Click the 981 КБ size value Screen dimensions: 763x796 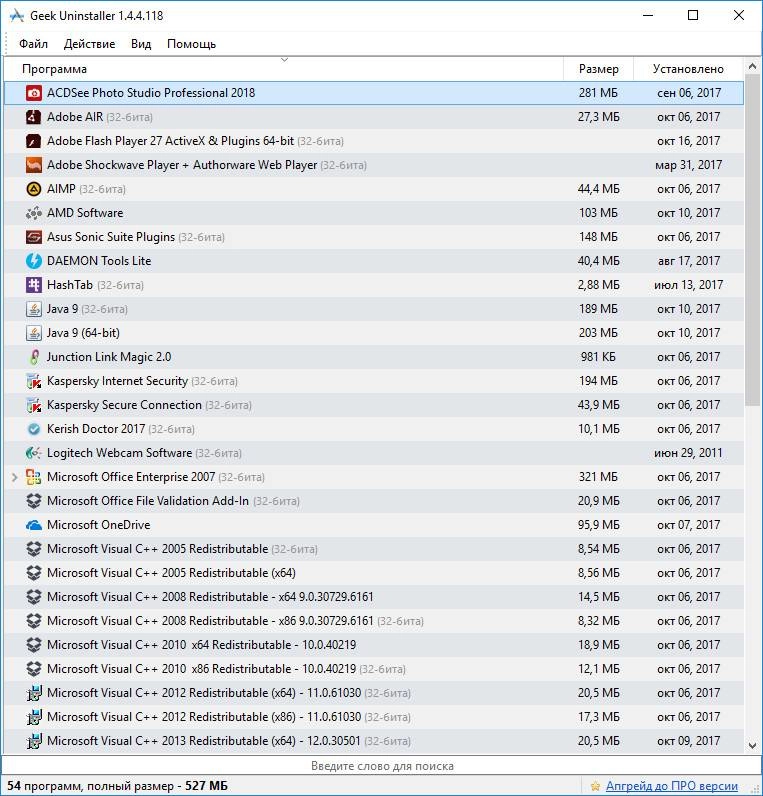coord(598,357)
